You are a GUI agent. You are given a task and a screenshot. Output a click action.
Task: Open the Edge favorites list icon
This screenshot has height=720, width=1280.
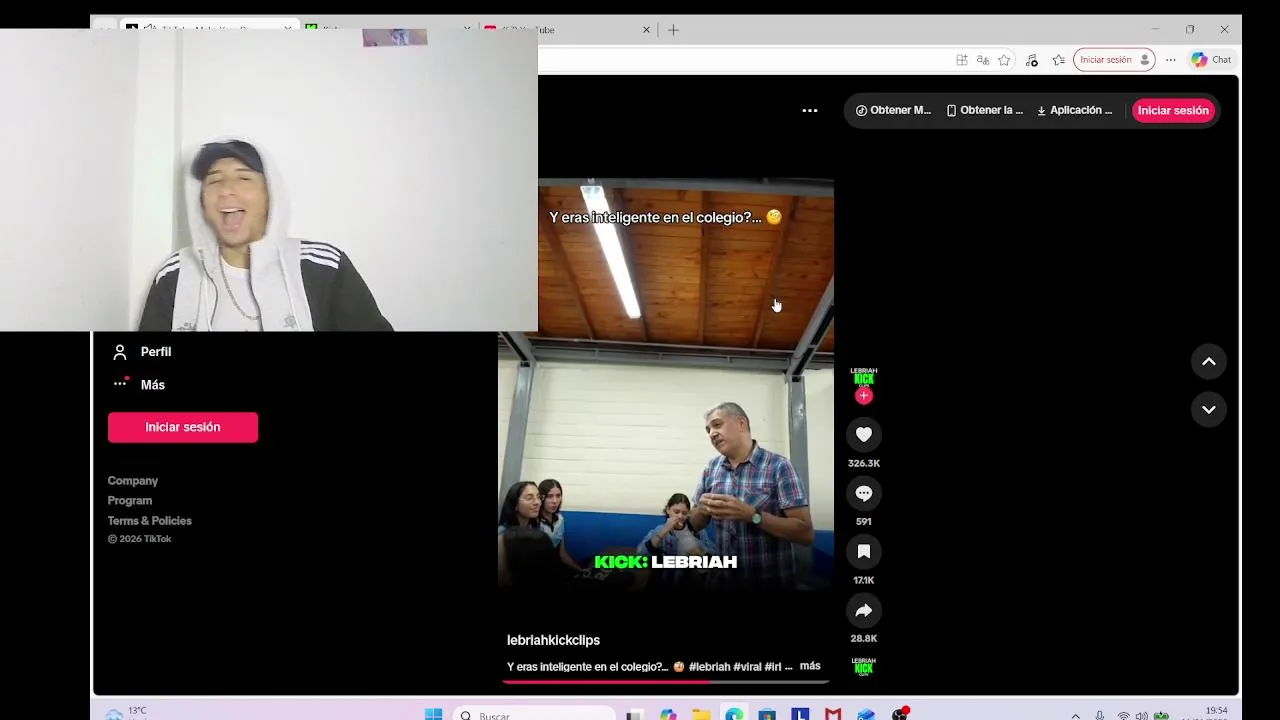[1059, 60]
